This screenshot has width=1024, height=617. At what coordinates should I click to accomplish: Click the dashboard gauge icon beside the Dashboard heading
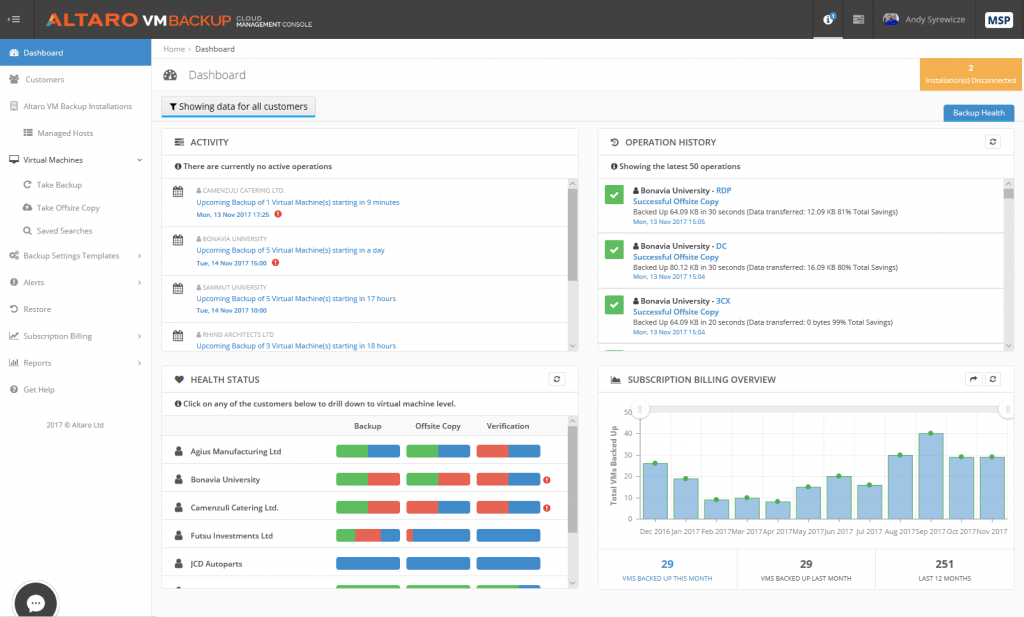click(x=170, y=75)
